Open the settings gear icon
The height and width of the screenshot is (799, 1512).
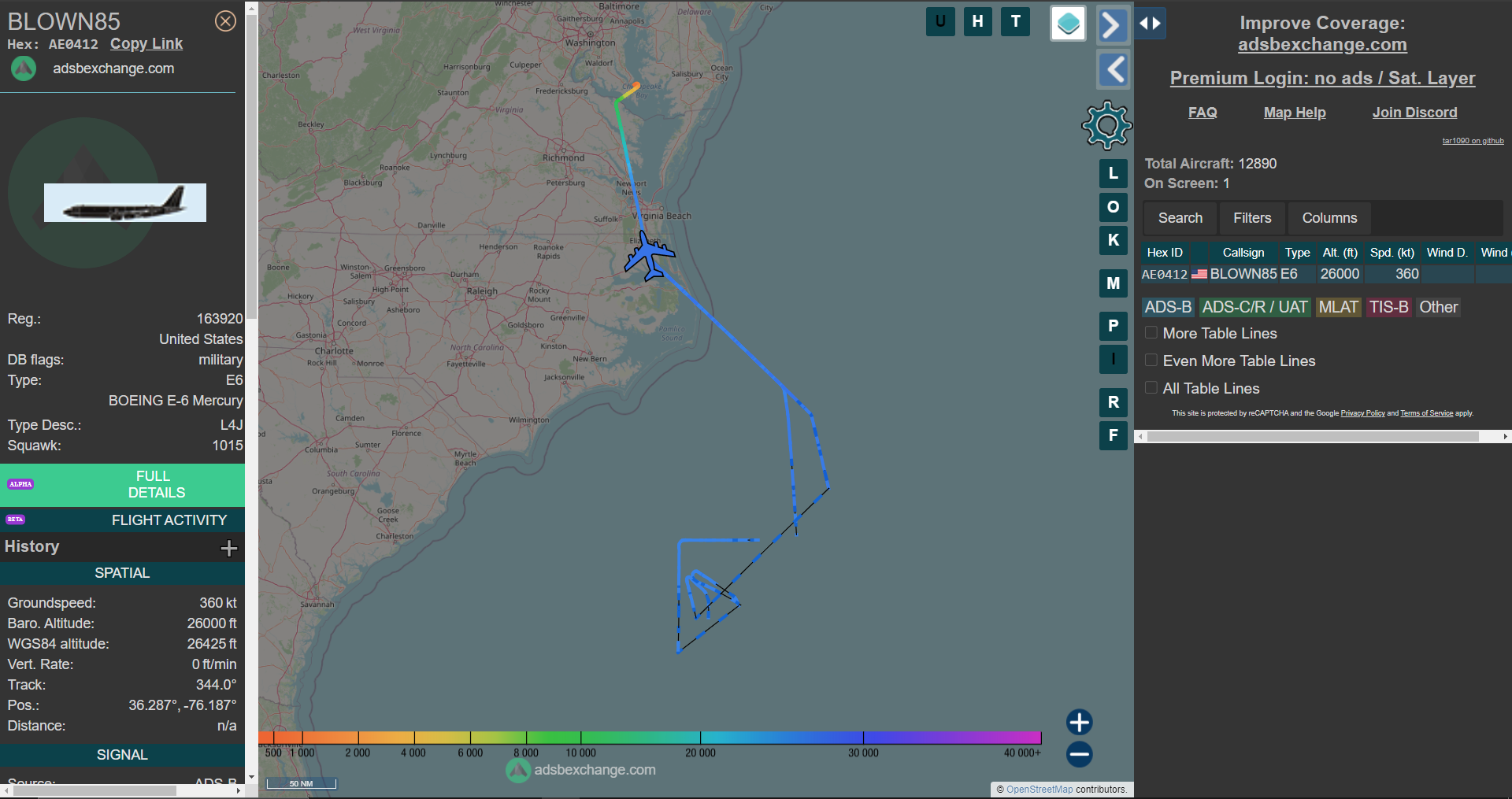pyautogui.click(x=1106, y=124)
